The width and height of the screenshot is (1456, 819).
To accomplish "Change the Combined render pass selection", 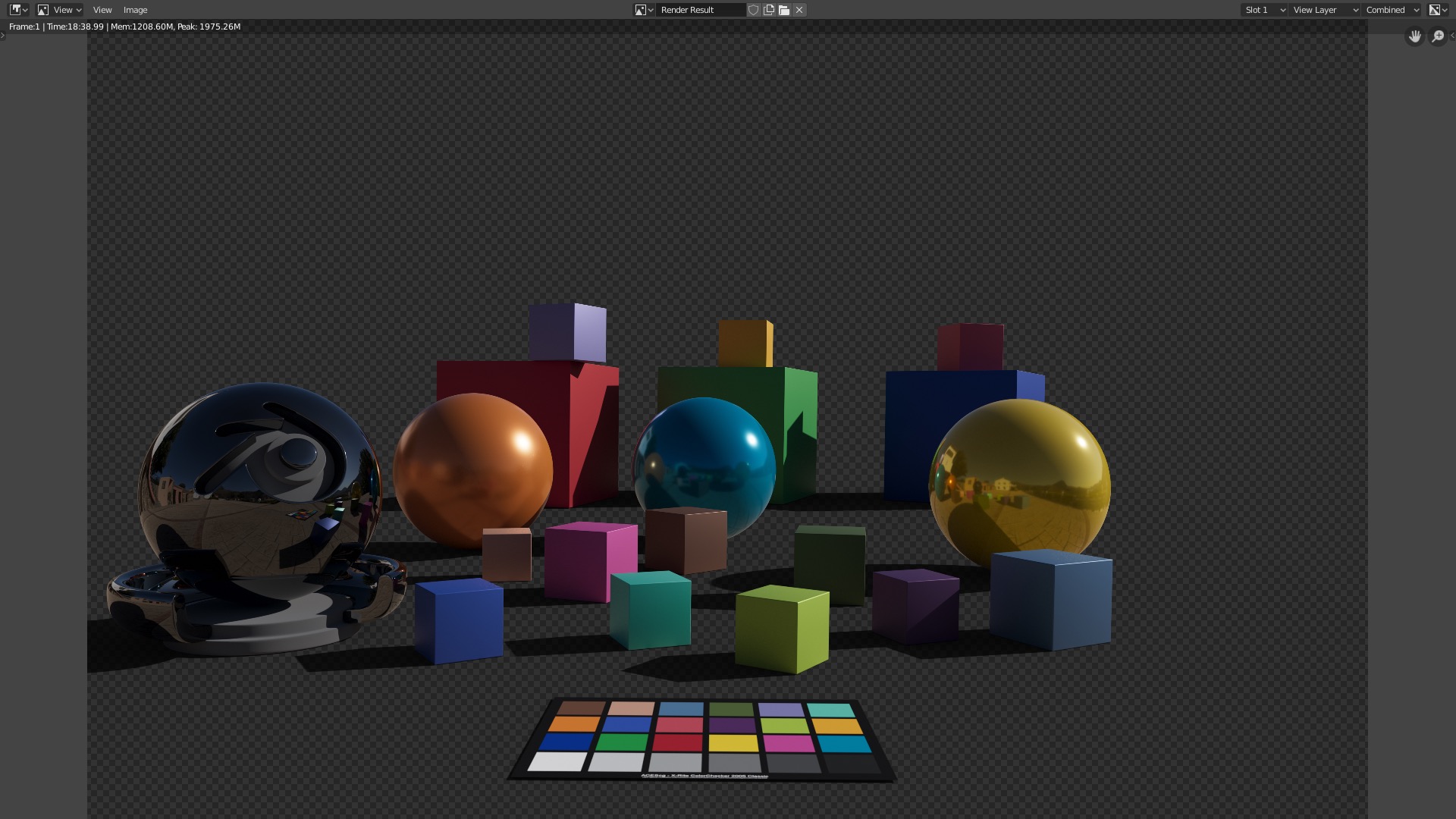I will pos(1390,10).
